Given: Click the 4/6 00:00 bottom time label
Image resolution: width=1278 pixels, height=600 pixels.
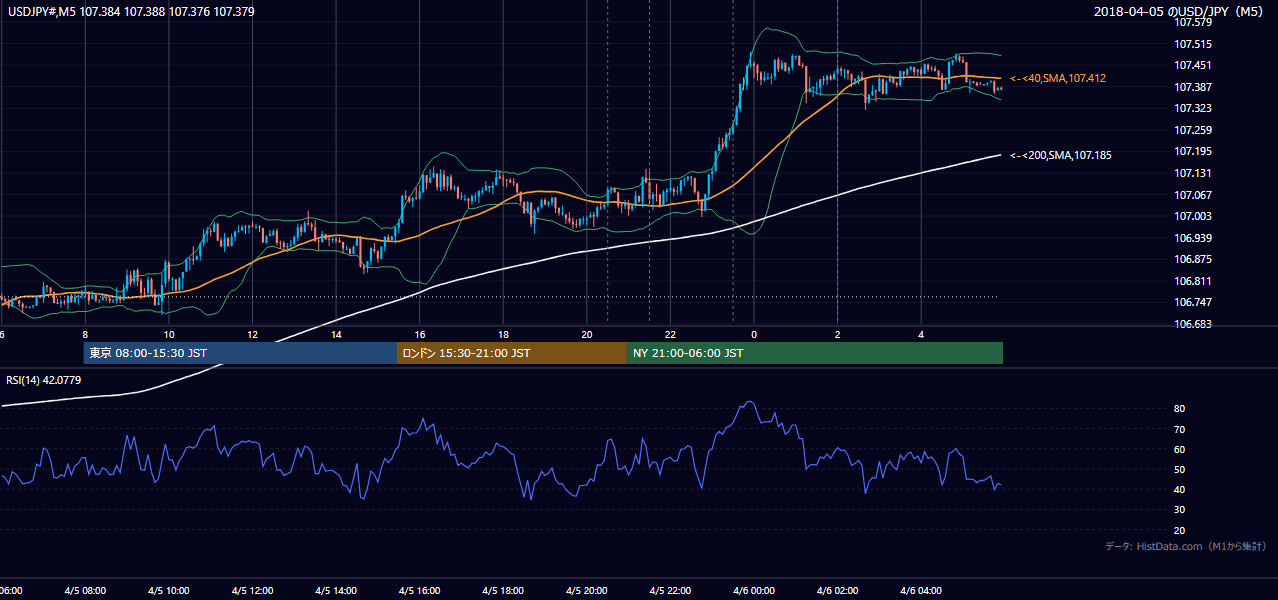Looking at the screenshot, I should (x=754, y=591).
